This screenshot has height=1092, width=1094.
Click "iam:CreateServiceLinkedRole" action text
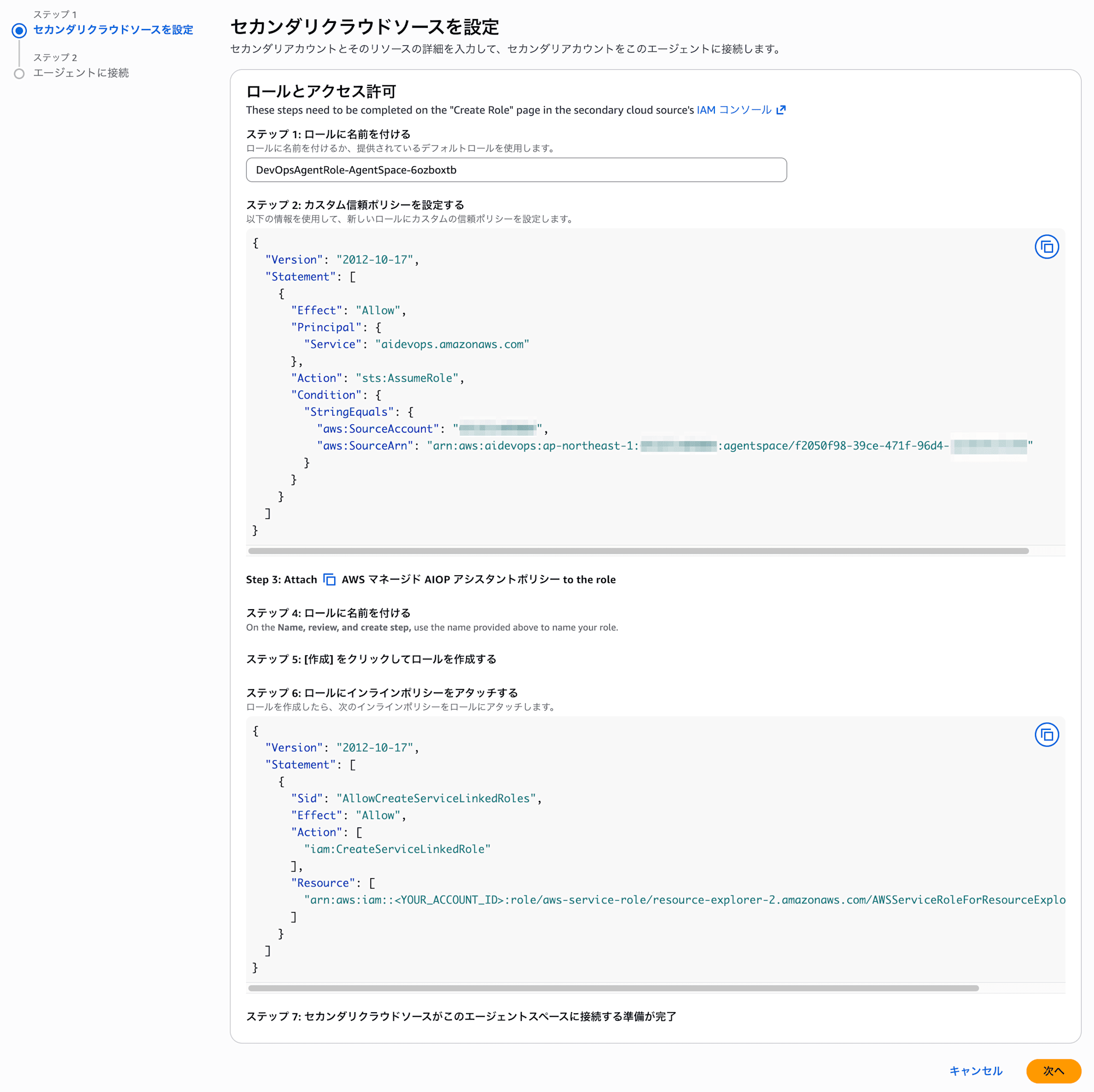point(397,849)
